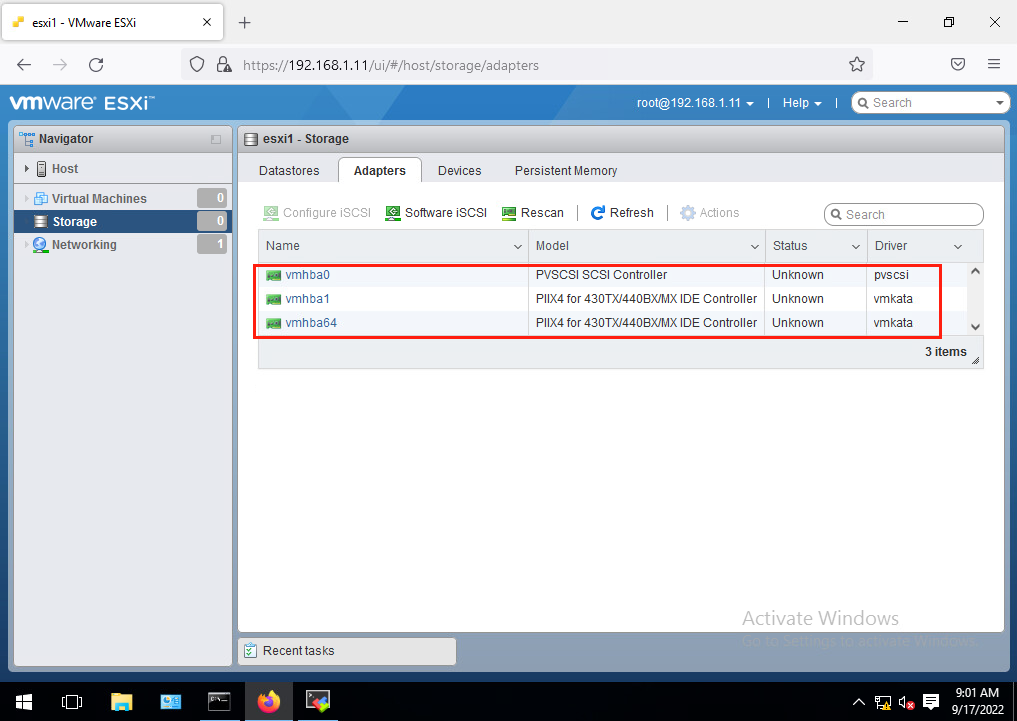The image size is (1017, 721).
Task: Switch to the Devices tab
Action: [459, 170]
